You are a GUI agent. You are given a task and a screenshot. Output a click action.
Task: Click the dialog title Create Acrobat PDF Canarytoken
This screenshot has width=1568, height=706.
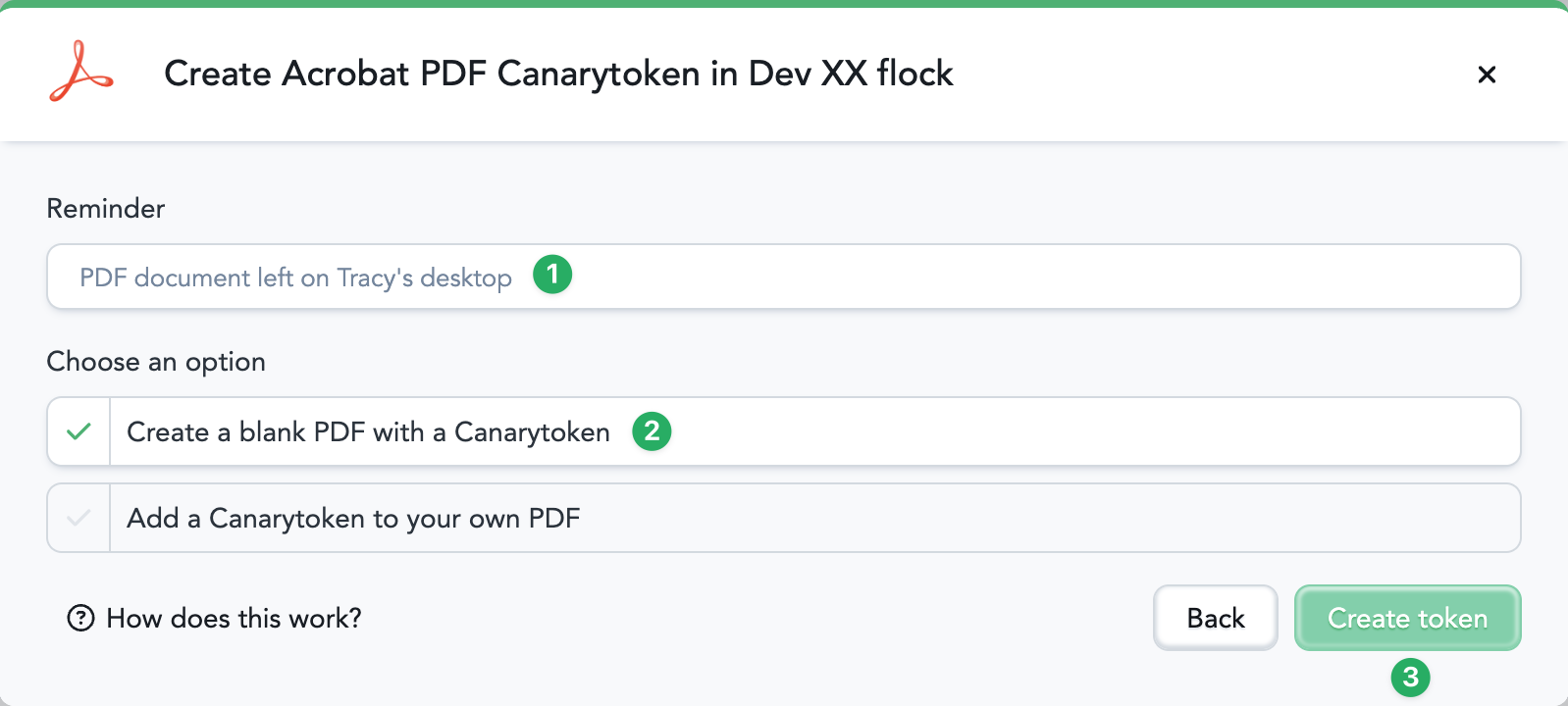pos(558,74)
